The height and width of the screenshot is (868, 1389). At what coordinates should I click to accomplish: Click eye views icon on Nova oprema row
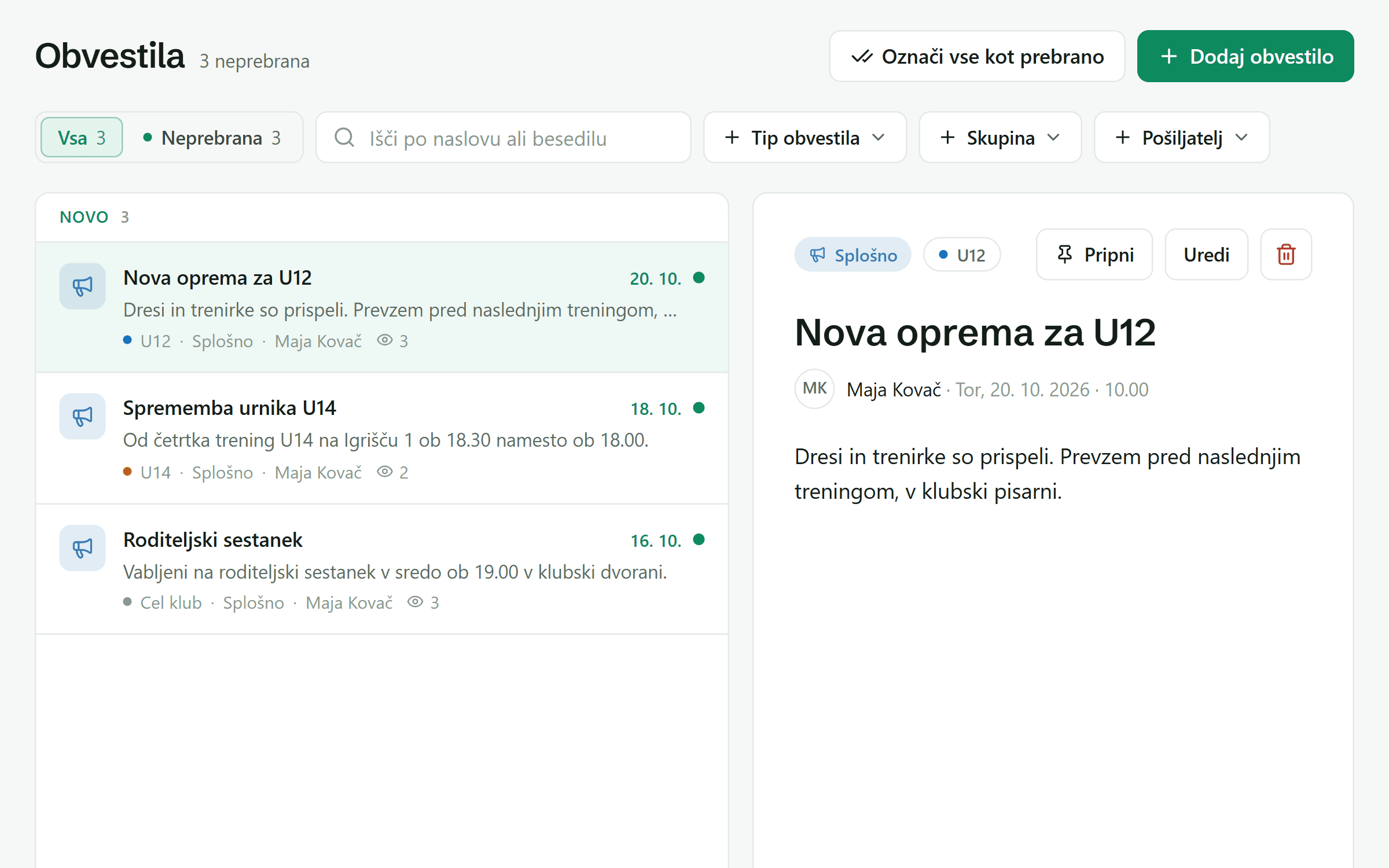click(385, 340)
